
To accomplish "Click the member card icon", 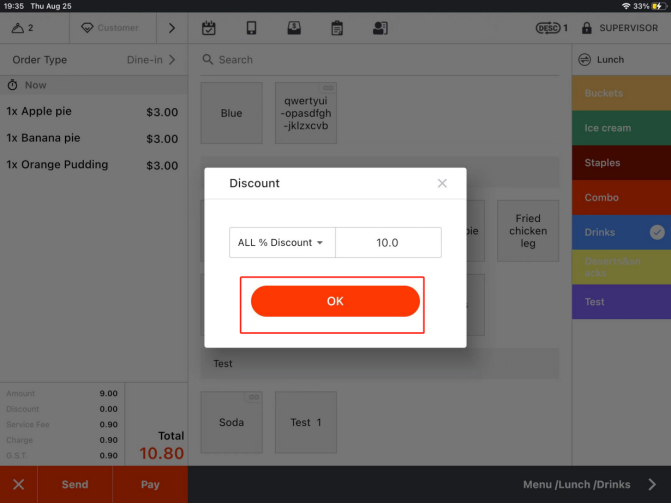I will click(x=380, y=28).
